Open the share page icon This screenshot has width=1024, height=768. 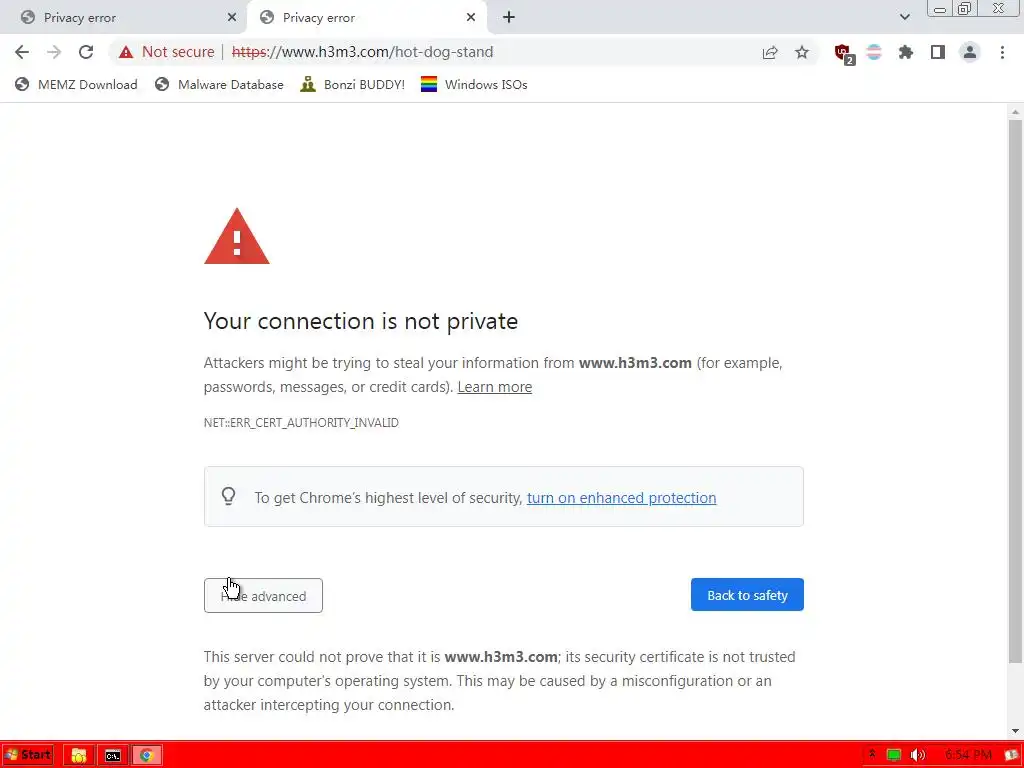[x=770, y=52]
